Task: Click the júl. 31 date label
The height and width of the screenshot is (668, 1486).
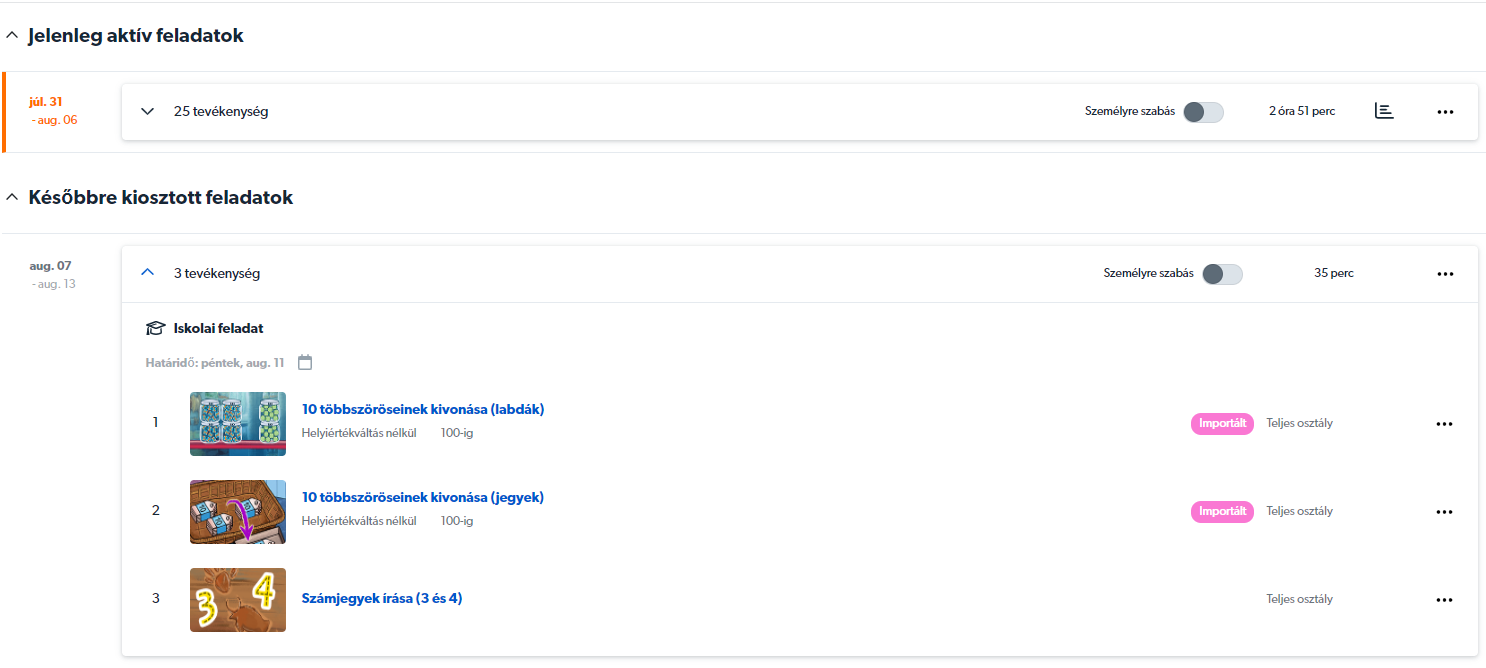Action: click(46, 102)
